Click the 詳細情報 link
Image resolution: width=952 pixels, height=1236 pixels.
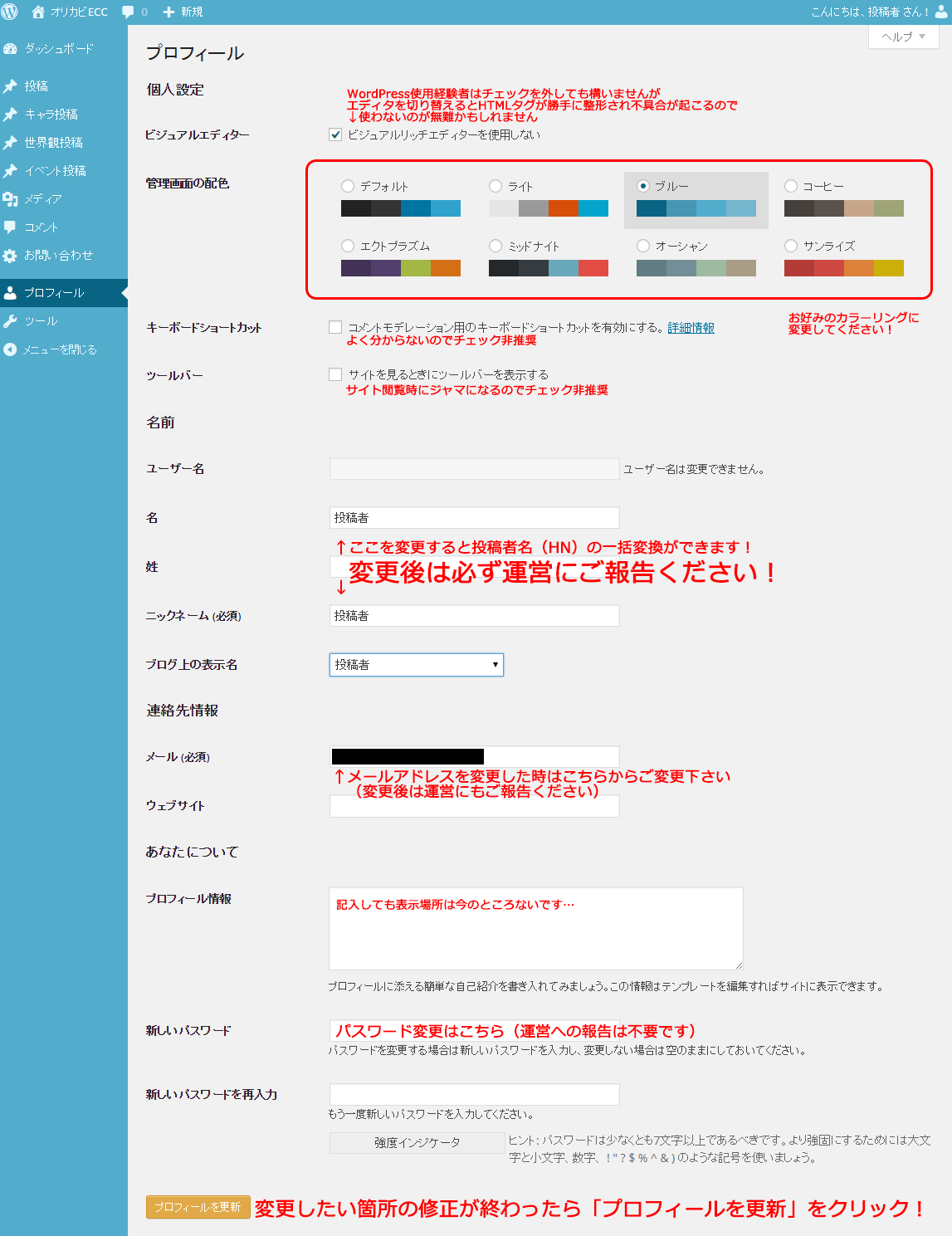tap(691, 328)
